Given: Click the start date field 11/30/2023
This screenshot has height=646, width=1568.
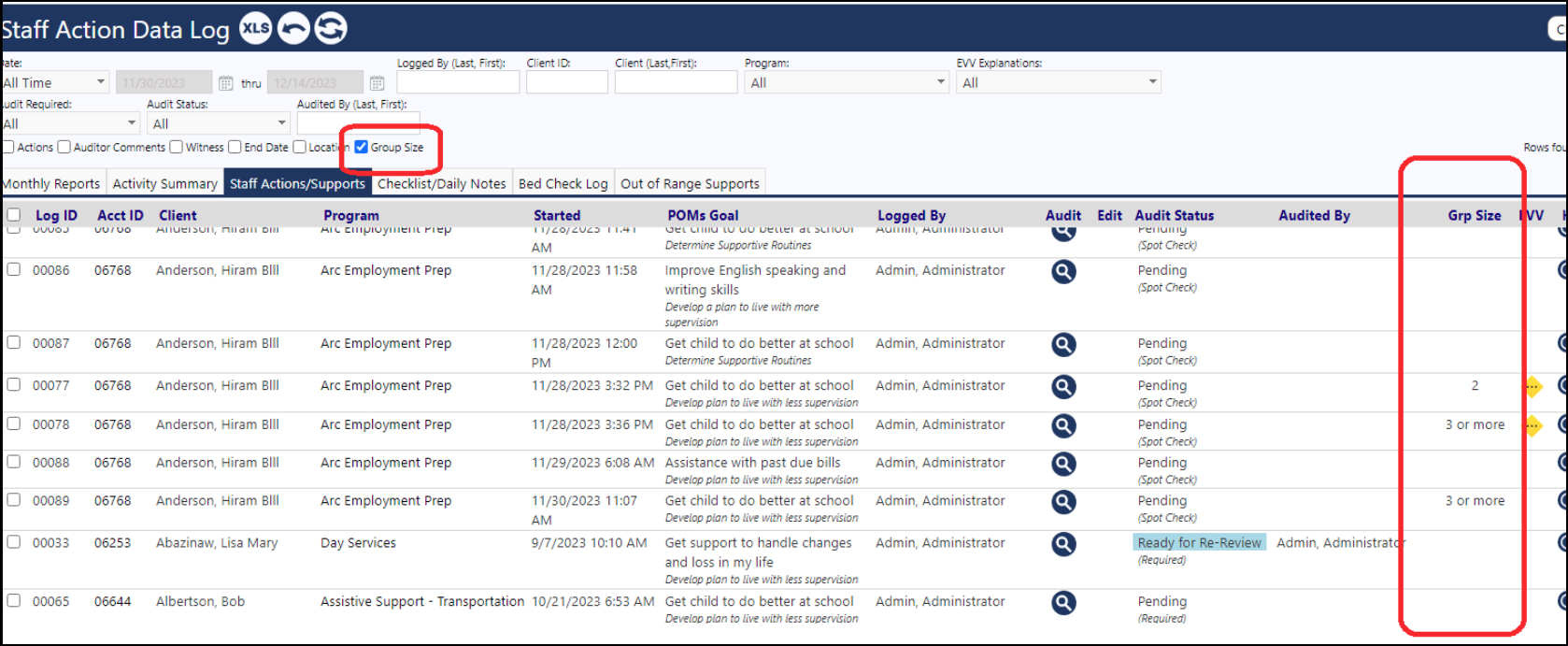Looking at the screenshot, I should click(164, 83).
